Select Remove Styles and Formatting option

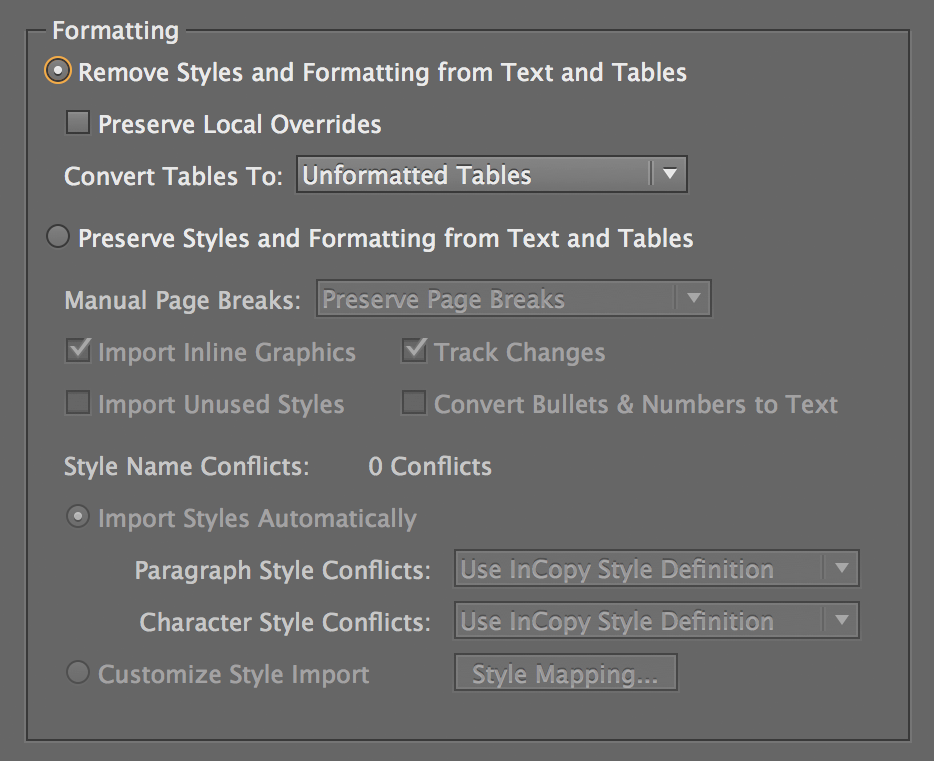[x=60, y=71]
